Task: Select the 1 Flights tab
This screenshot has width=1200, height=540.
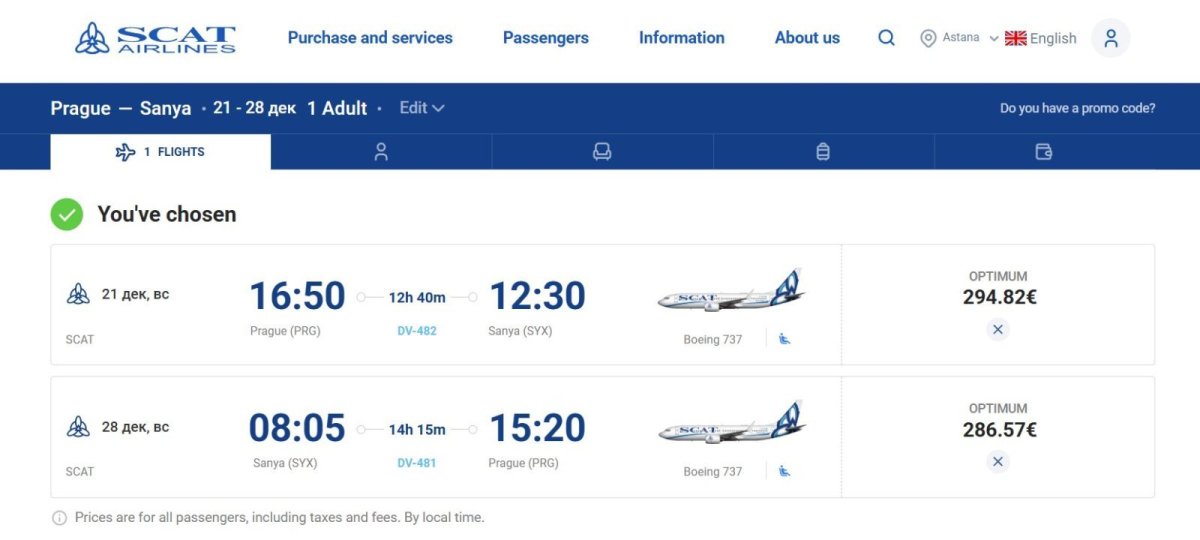Action: pos(160,152)
